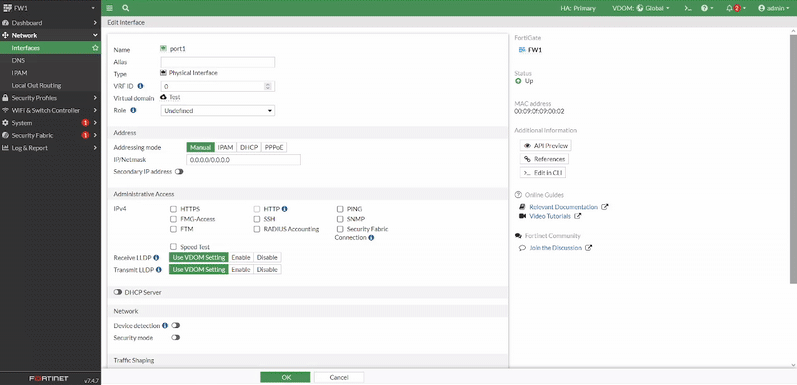The width and height of the screenshot is (797, 385).
Task: Click the port1 interface icon
Action: coord(163,48)
